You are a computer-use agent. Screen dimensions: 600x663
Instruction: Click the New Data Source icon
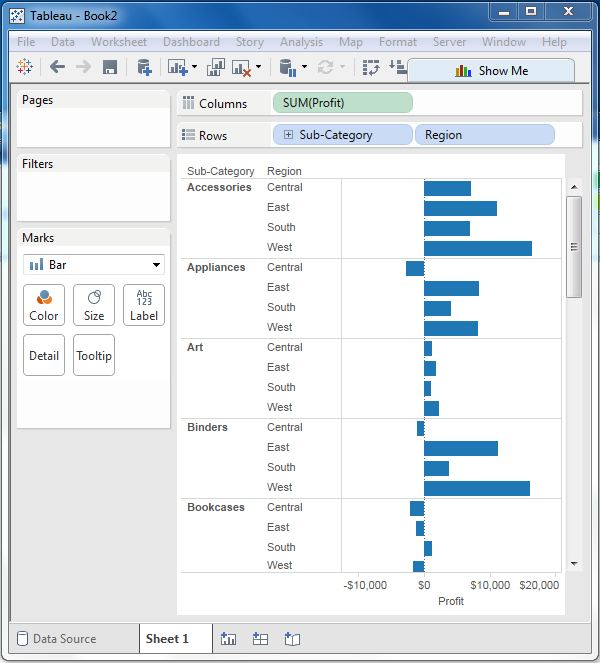coord(144,68)
